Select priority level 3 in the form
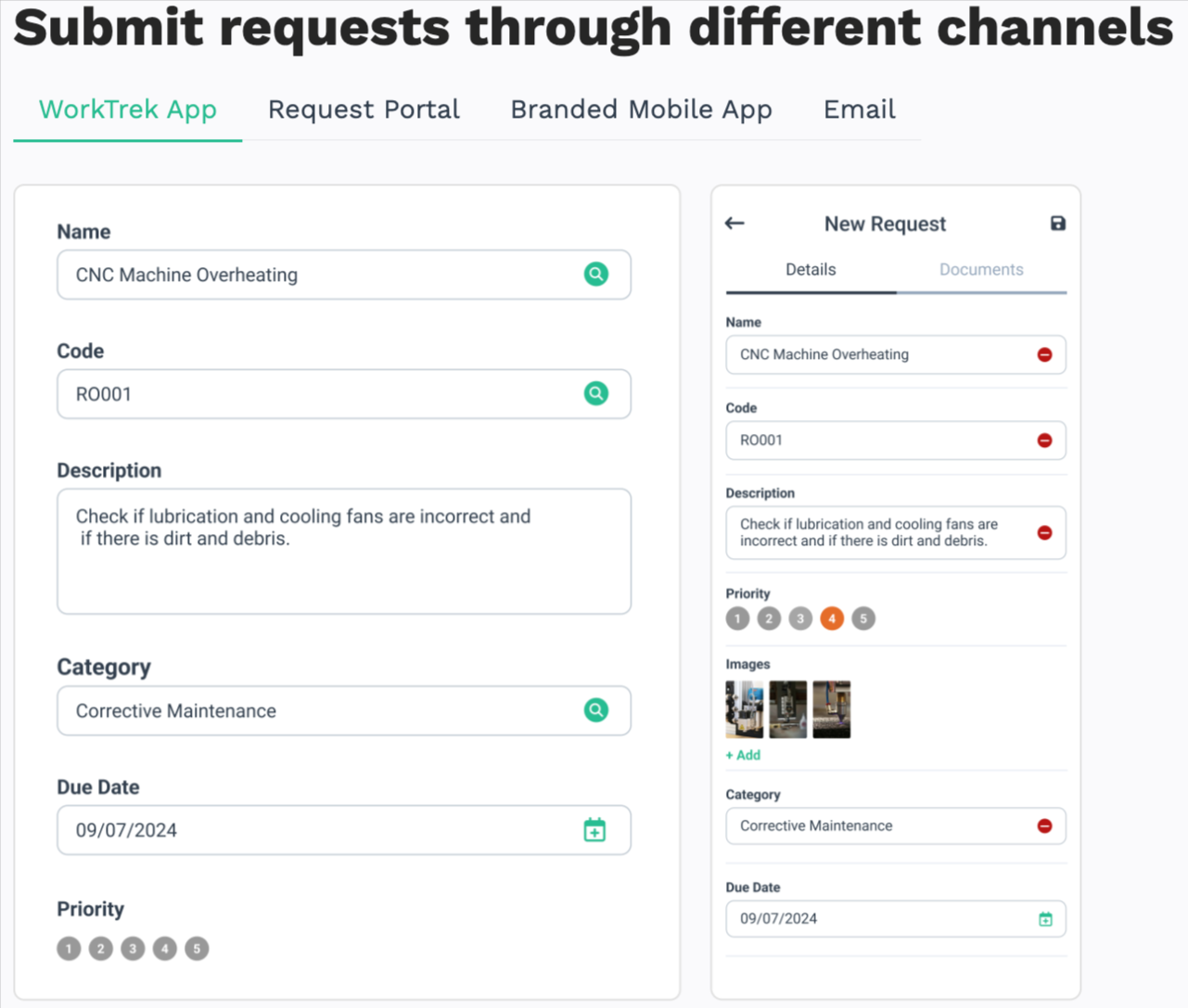Image resolution: width=1188 pixels, height=1008 pixels. (x=133, y=948)
